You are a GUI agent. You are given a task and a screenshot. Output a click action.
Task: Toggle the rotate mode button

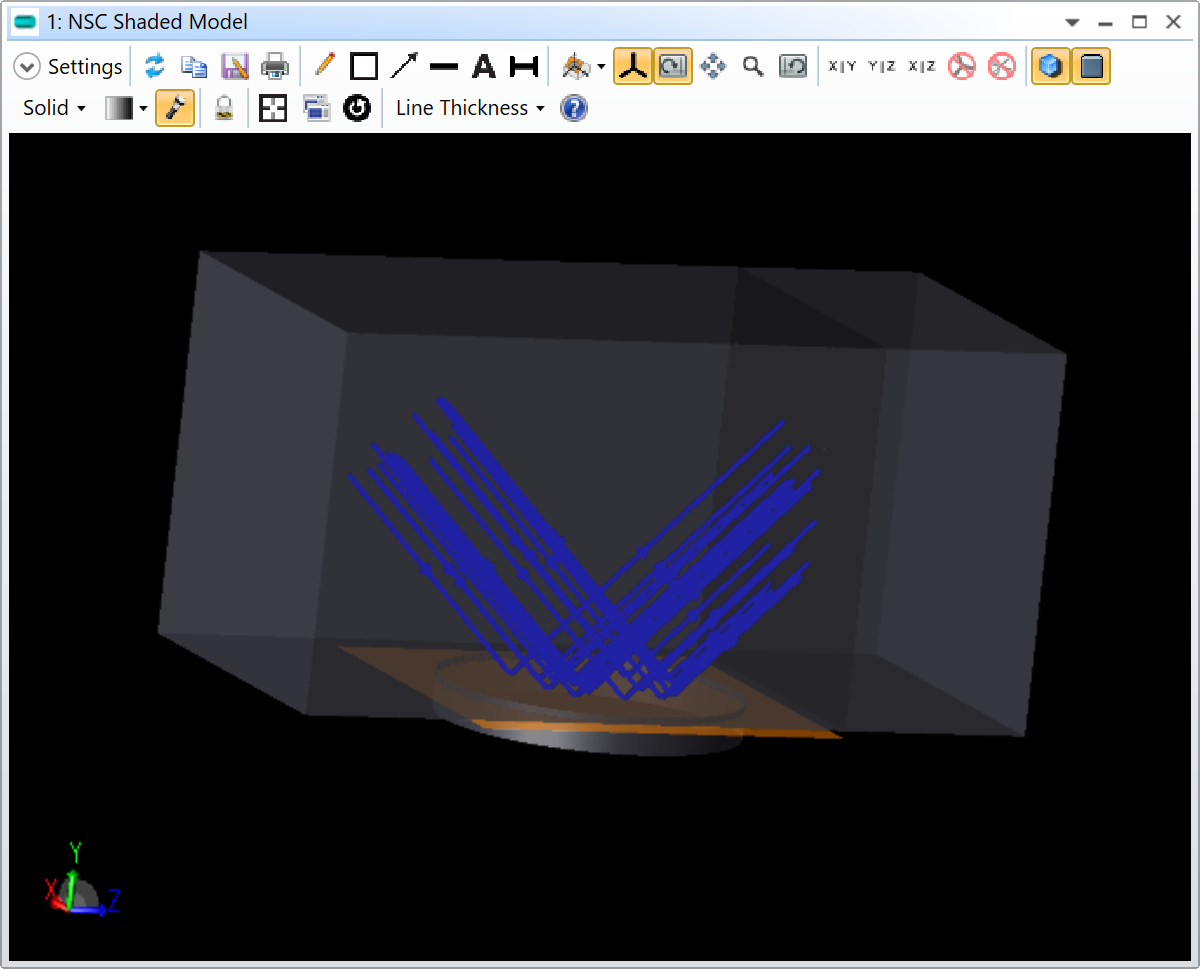point(673,67)
